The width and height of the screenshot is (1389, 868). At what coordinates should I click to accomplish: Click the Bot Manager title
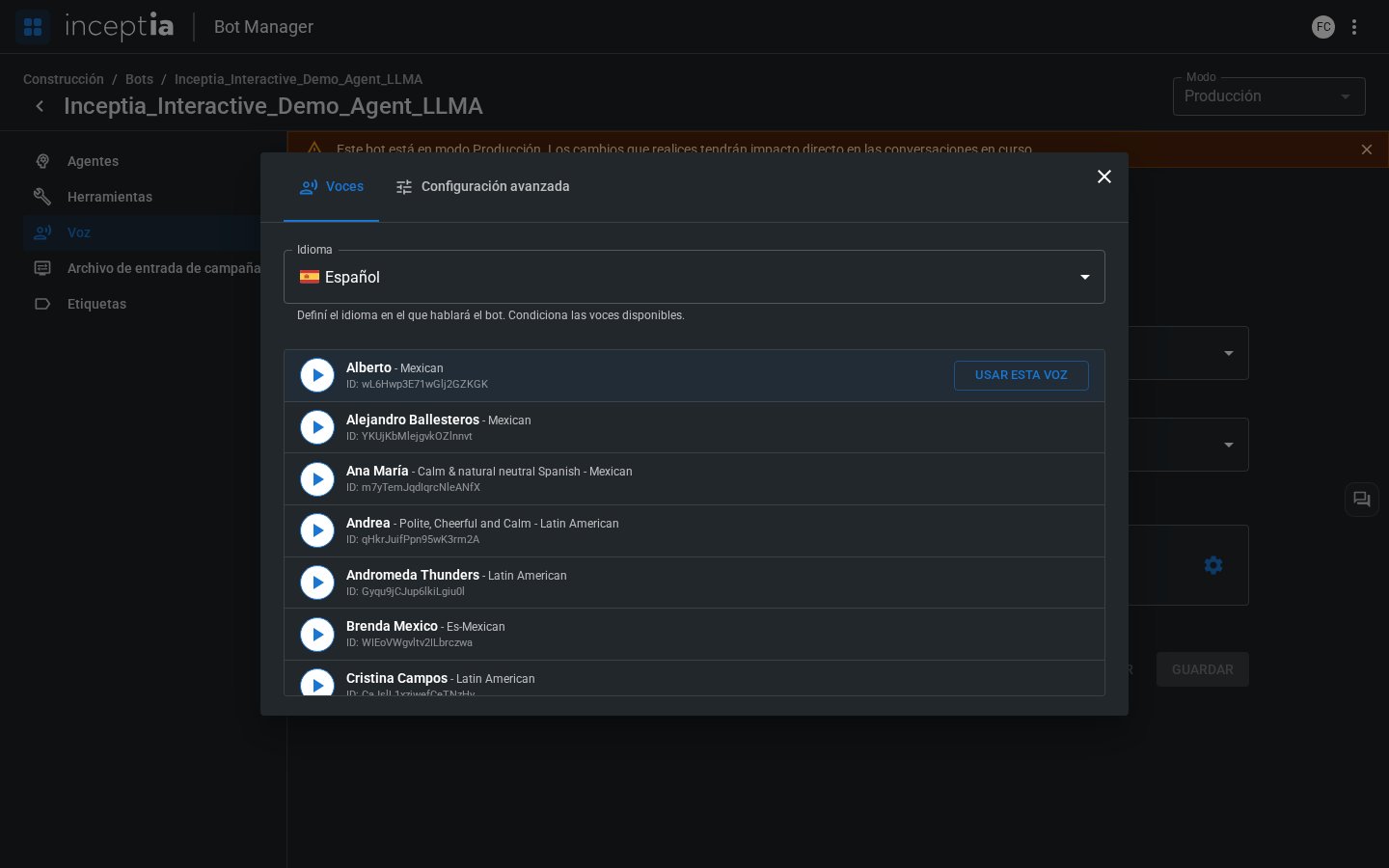click(263, 27)
